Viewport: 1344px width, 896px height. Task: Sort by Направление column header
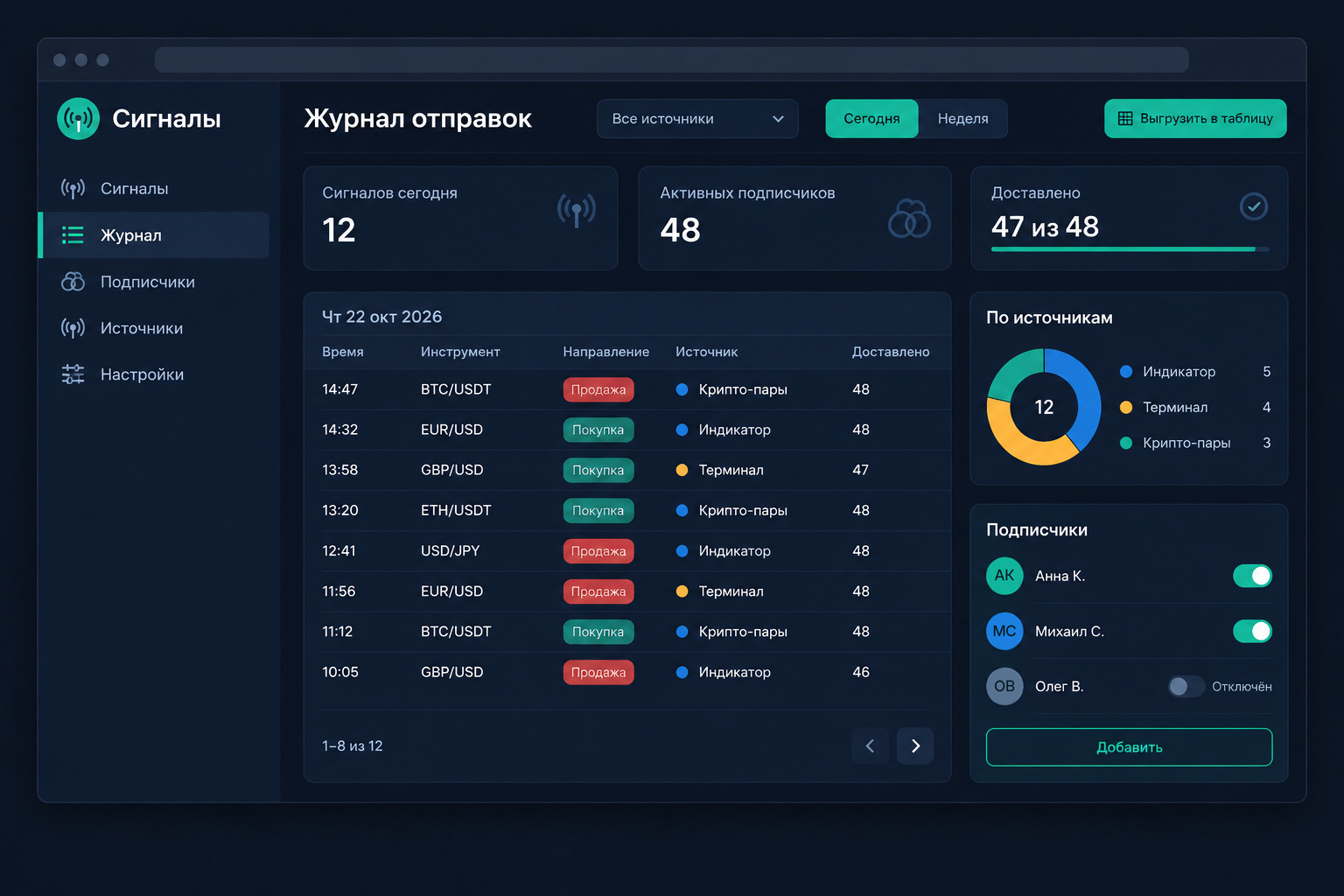coord(606,352)
